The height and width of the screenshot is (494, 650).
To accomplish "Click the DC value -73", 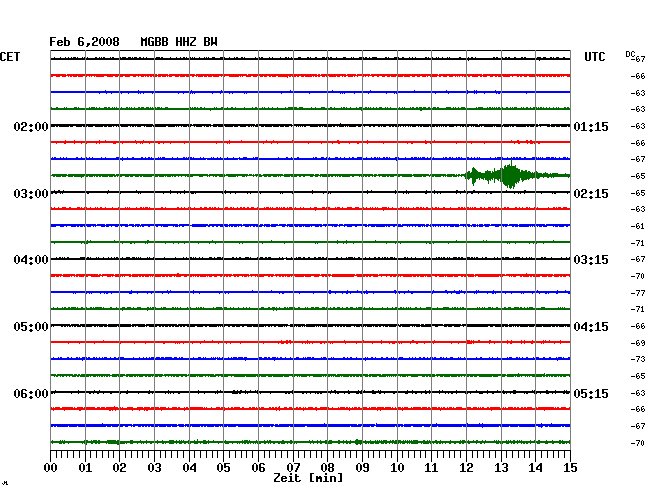I will click(638, 359).
